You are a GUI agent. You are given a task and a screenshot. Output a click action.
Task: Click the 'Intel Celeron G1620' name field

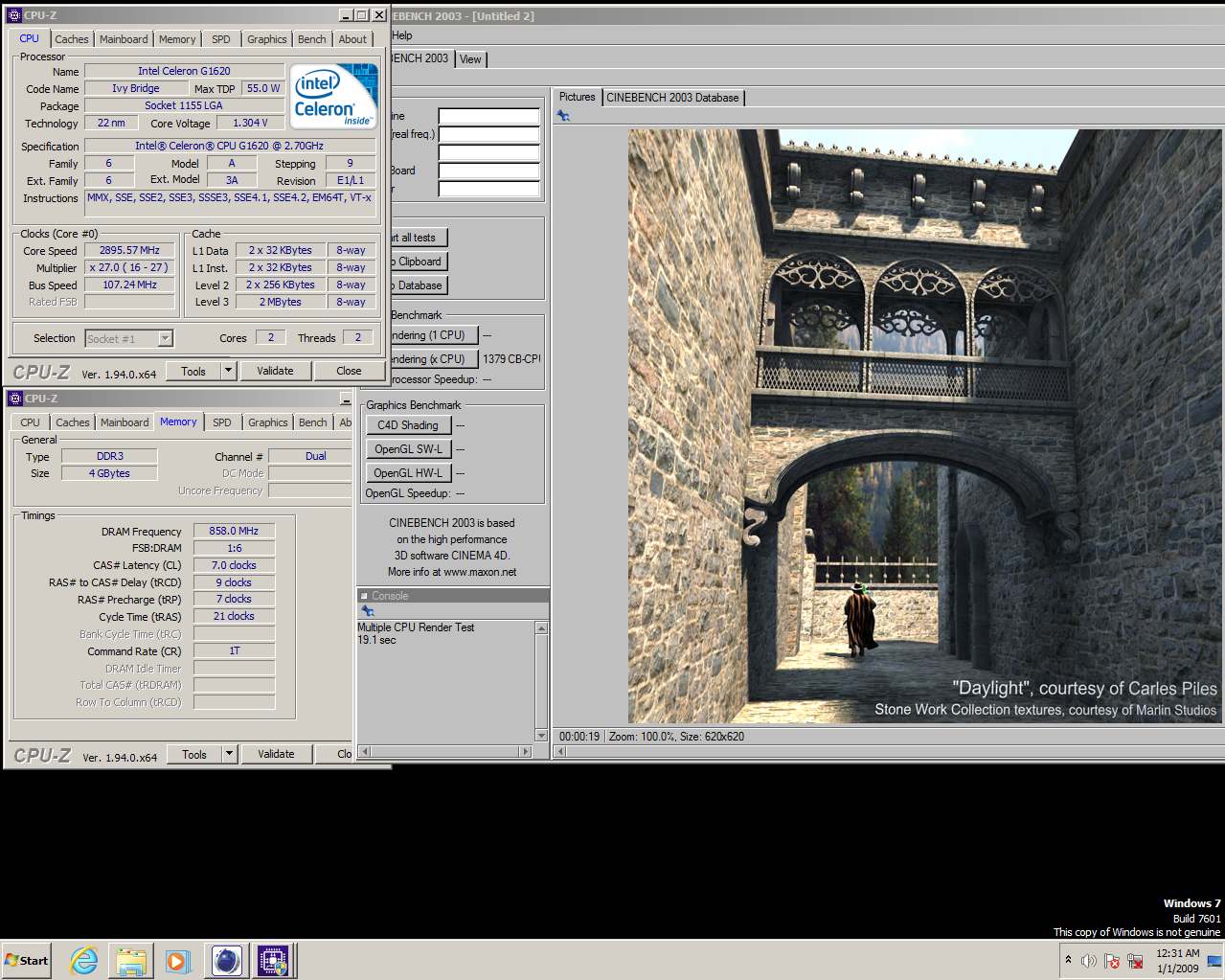184,71
